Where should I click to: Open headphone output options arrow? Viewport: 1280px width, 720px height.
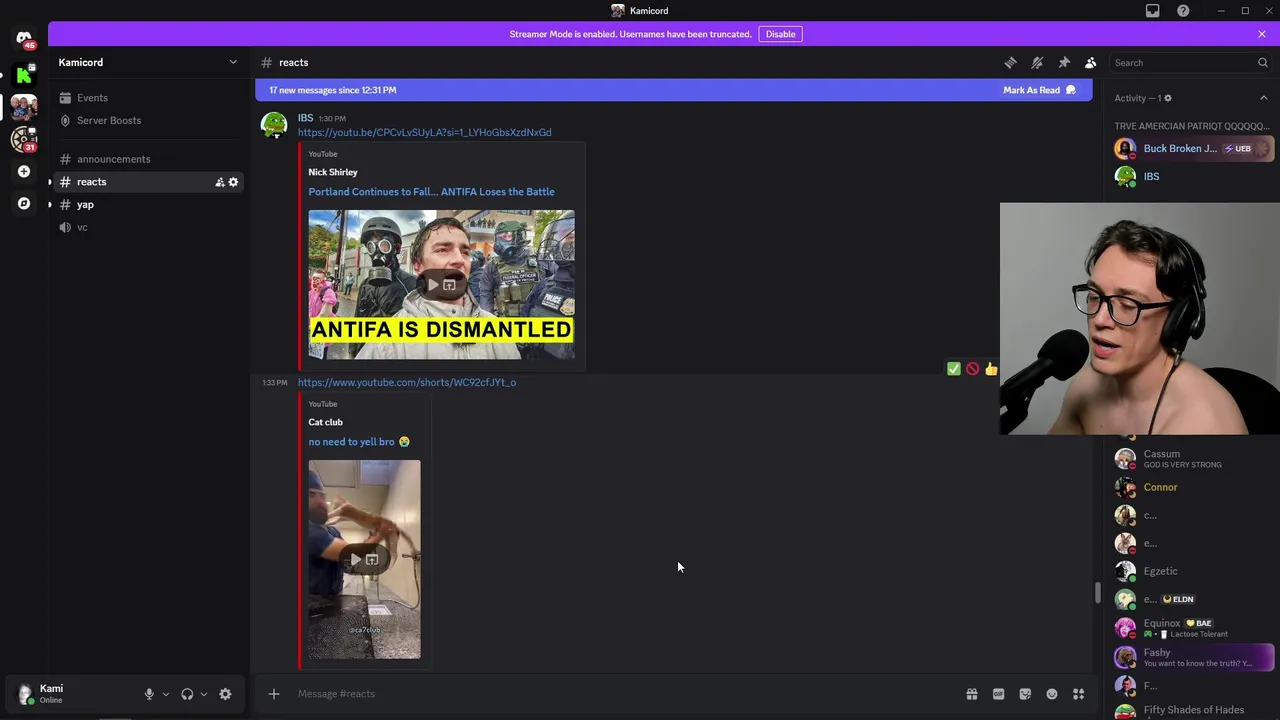pyautogui.click(x=203, y=694)
